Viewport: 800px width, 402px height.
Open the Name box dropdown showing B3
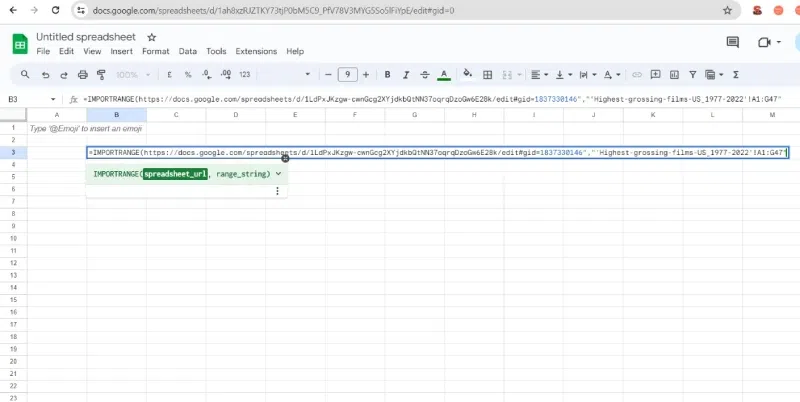click(53, 99)
